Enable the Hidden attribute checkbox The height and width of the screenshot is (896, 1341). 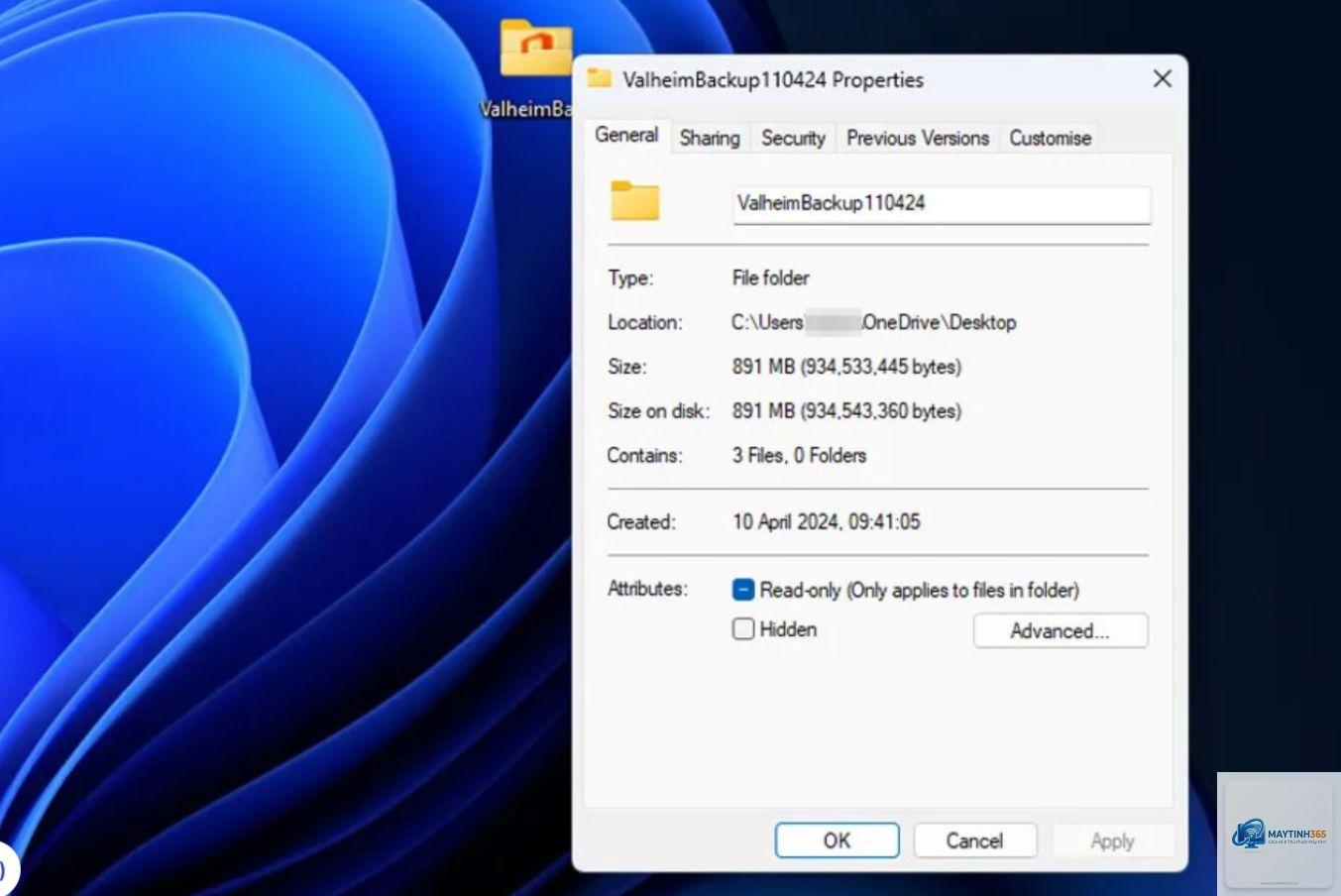point(743,629)
